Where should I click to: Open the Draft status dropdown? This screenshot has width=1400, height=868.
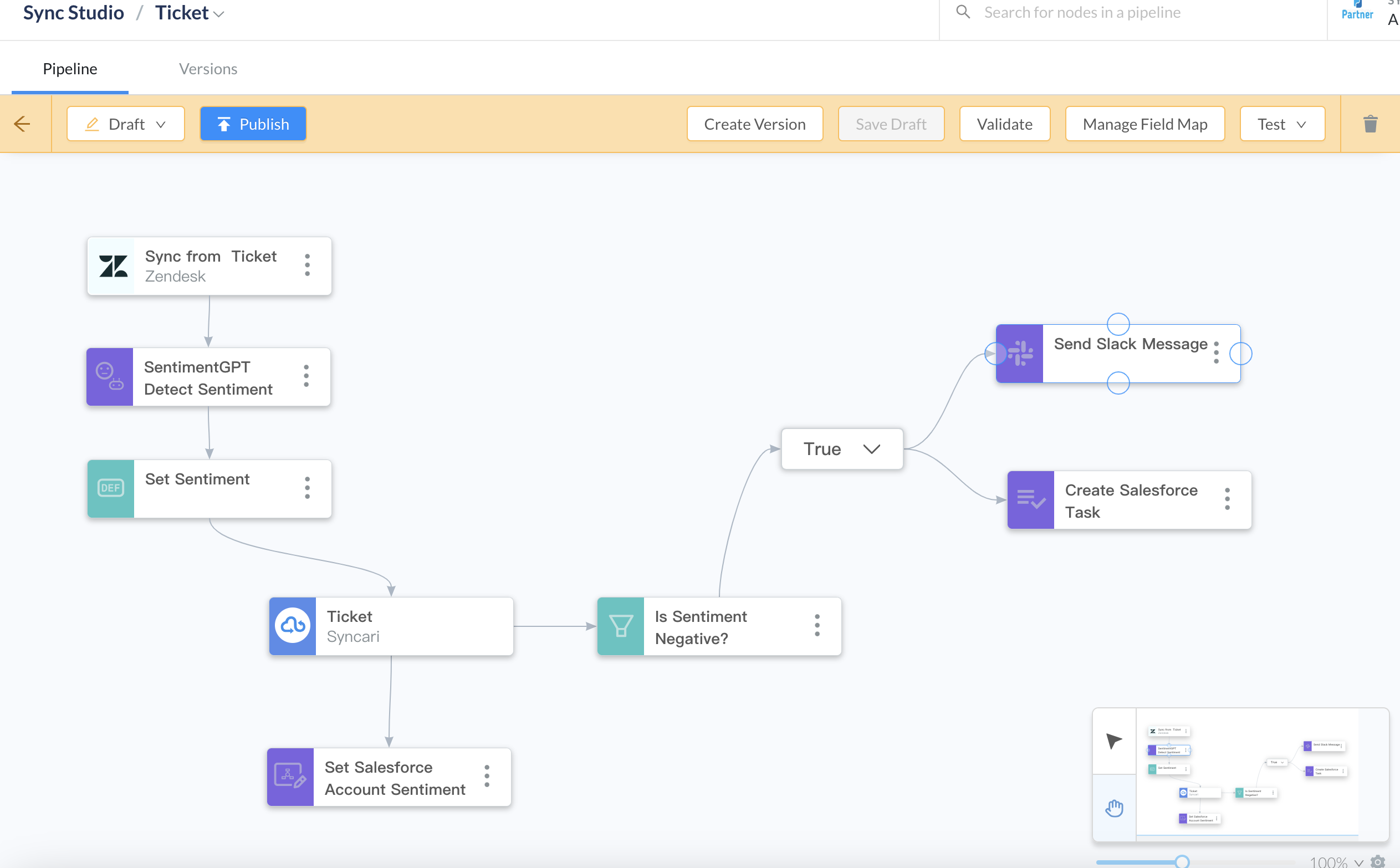pyautogui.click(x=126, y=124)
